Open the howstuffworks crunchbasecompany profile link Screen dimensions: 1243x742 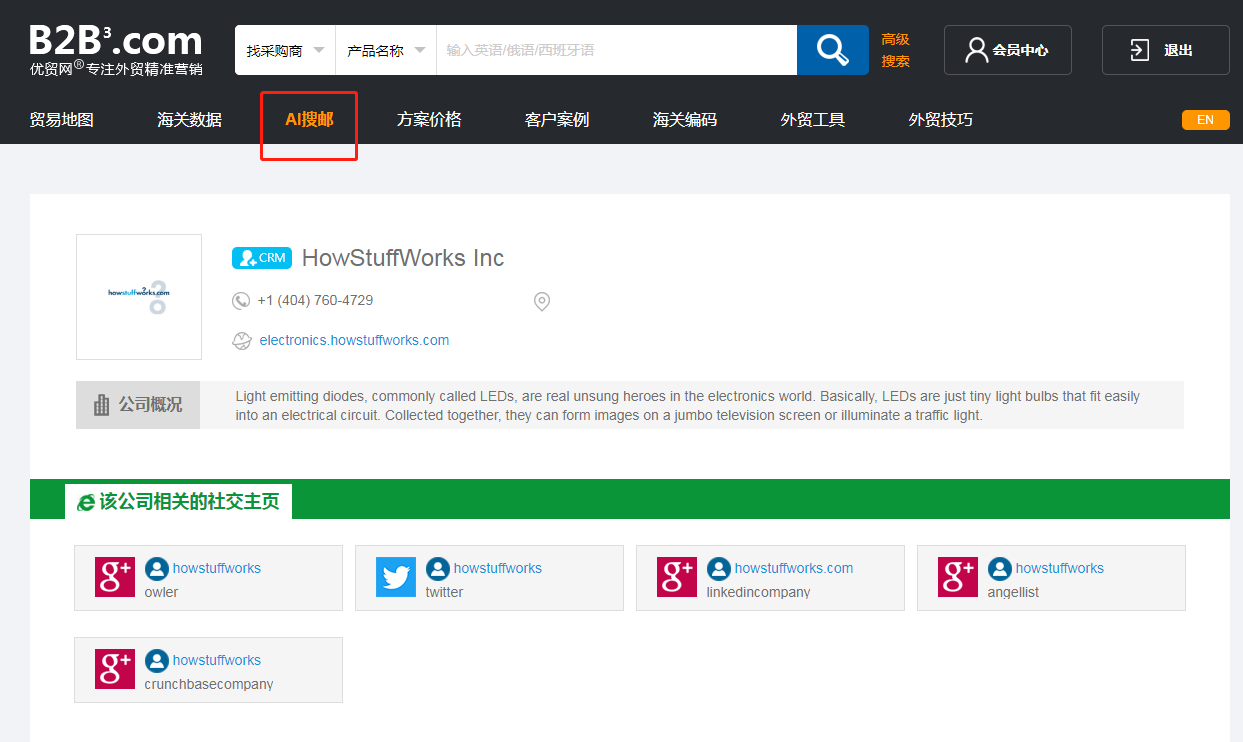tap(217, 660)
